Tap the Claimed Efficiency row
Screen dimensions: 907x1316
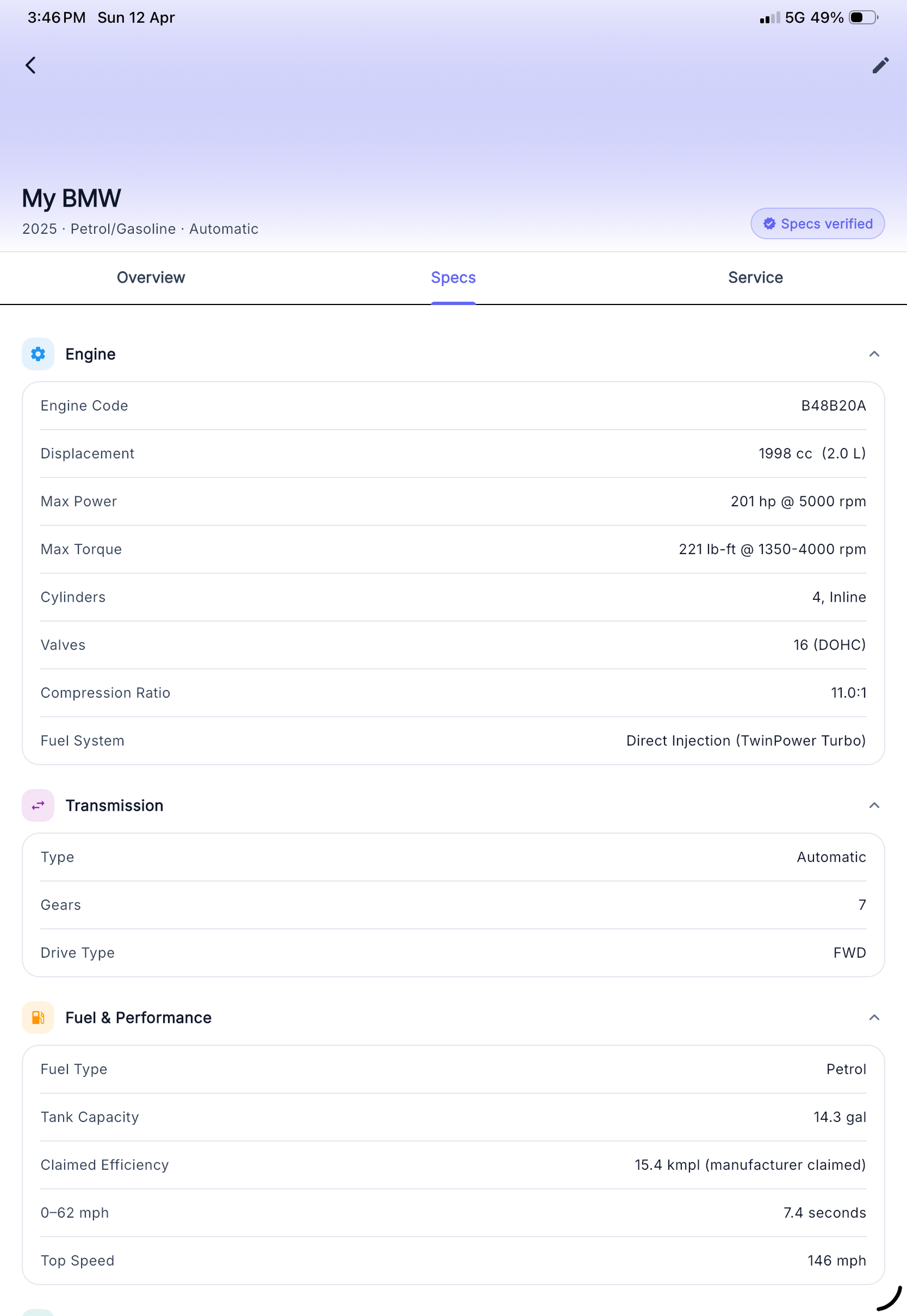click(x=453, y=1165)
